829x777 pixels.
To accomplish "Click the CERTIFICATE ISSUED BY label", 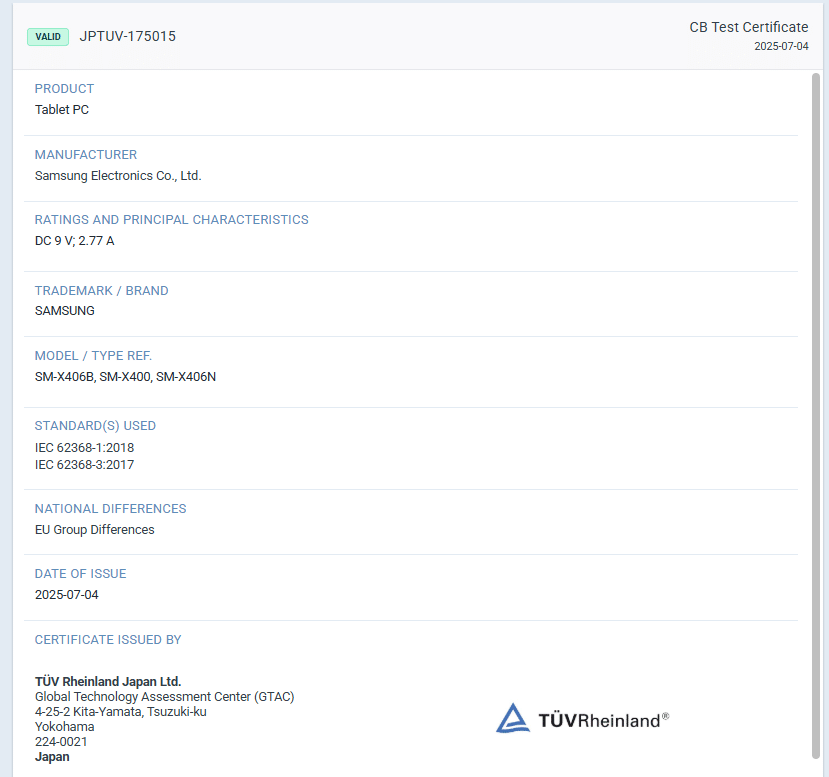I will coord(108,640).
